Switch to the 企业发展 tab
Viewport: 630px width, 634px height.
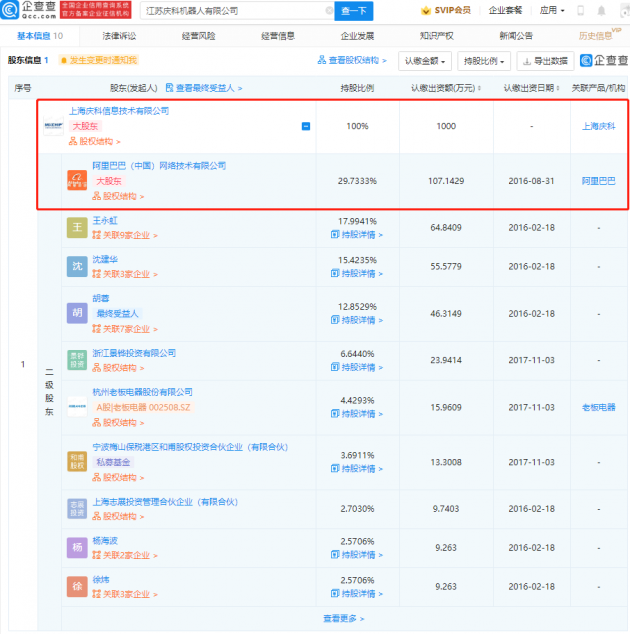pos(357,36)
